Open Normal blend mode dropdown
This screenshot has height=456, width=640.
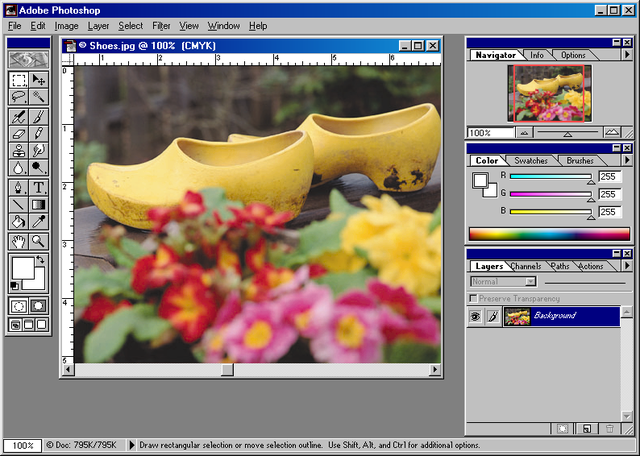click(x=503, y=281)
